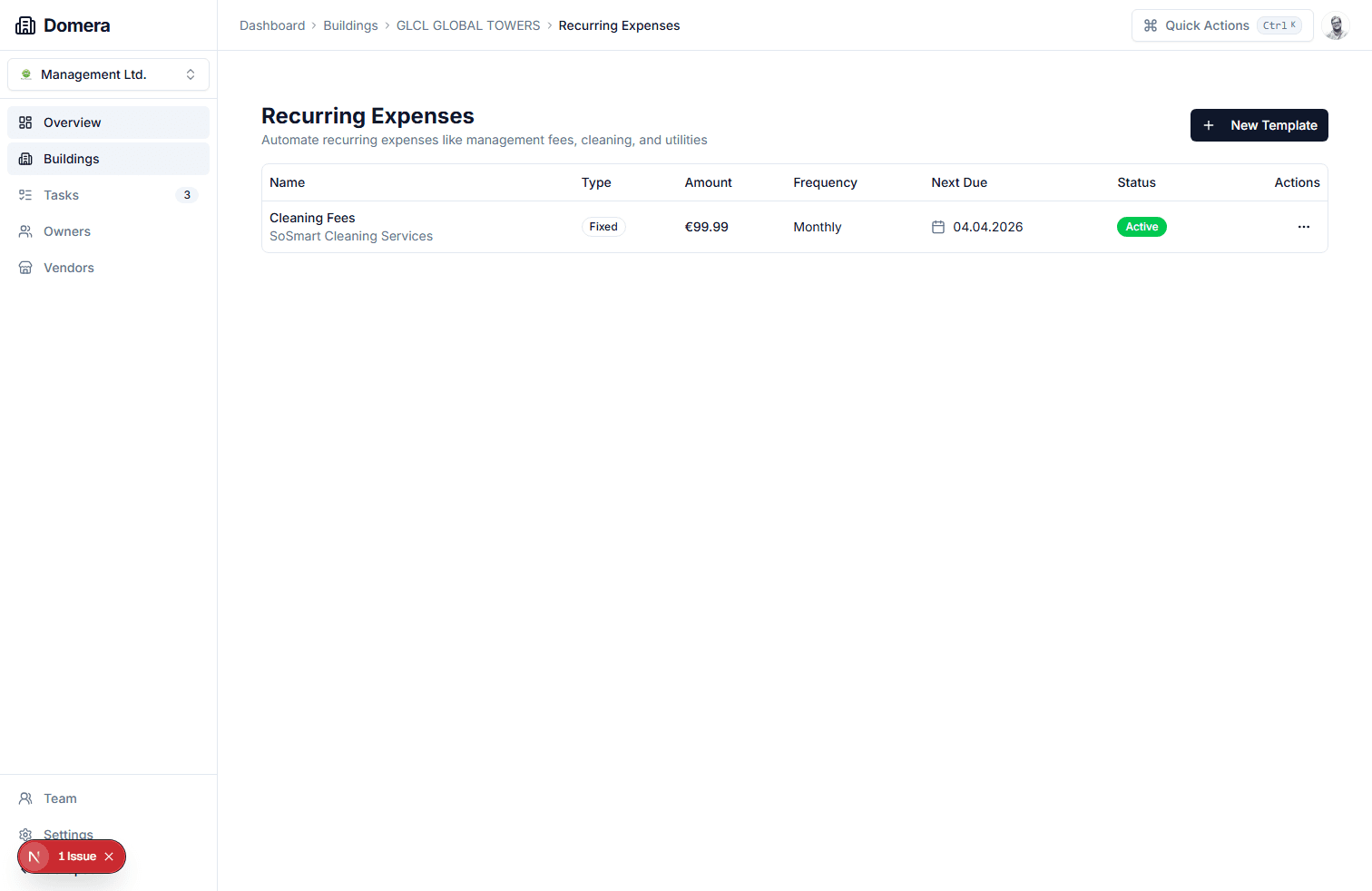Toggle the Active status badge for Cleaning Fees
The width and height of the screenshot is (1372, 891).
(1142, 226)
